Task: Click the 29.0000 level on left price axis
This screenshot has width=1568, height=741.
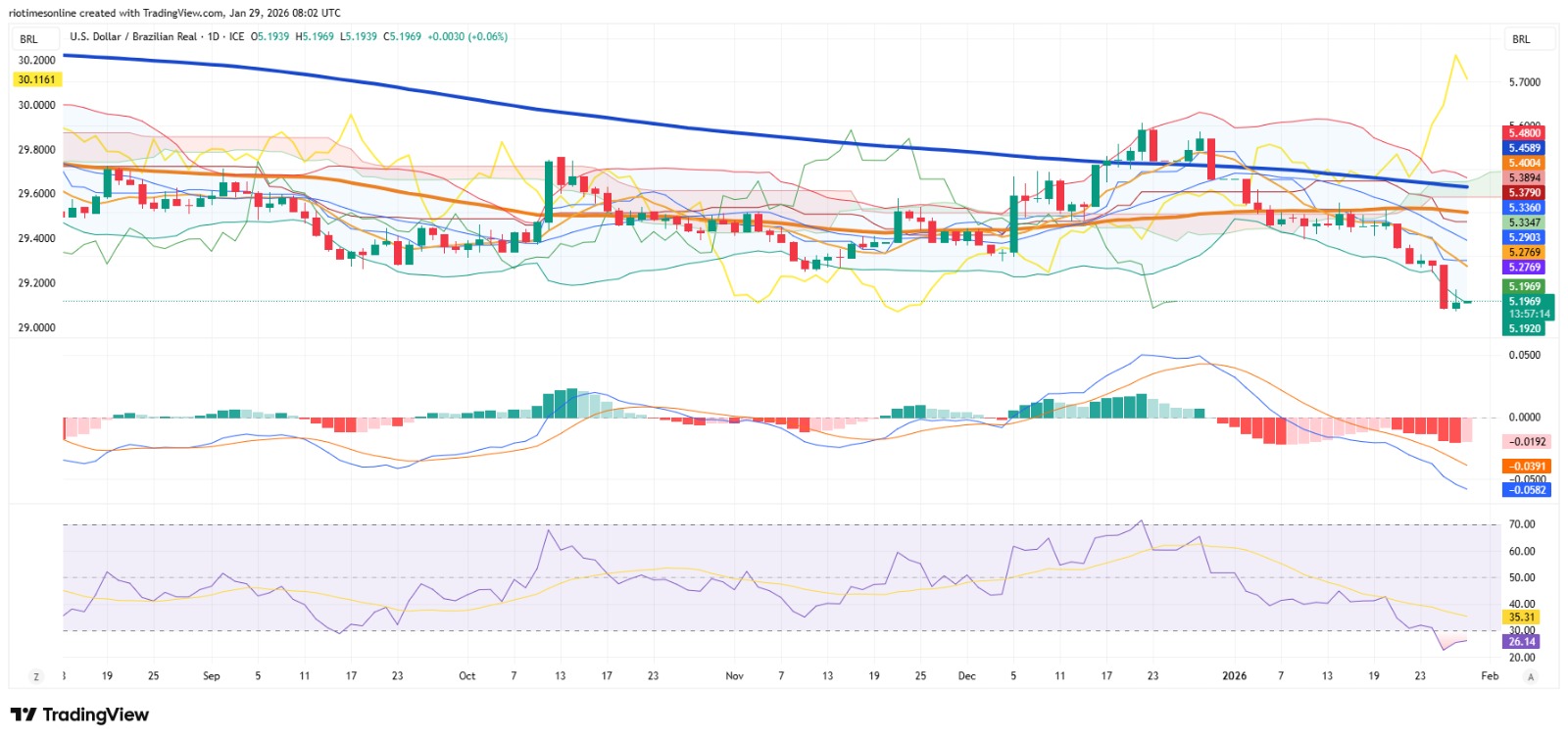Action: click(37, 327)
